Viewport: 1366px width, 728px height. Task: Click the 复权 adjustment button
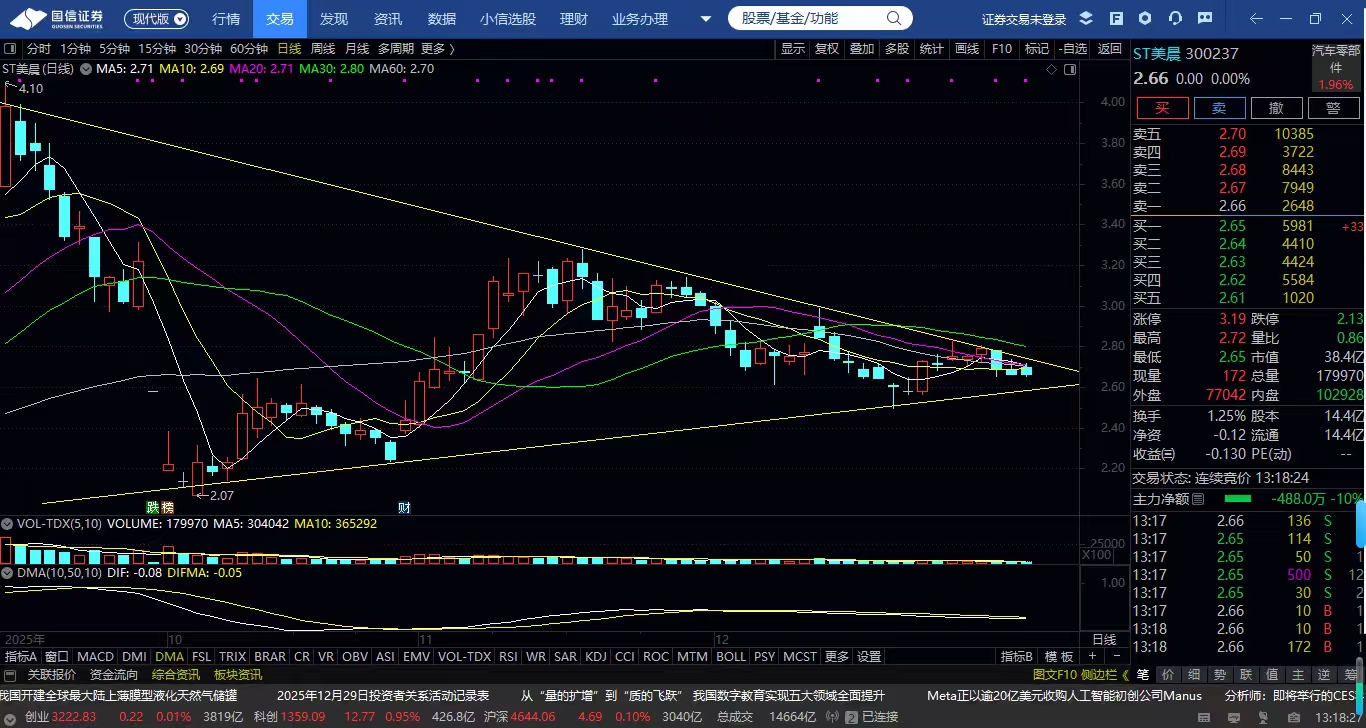(x=827, y=49)
